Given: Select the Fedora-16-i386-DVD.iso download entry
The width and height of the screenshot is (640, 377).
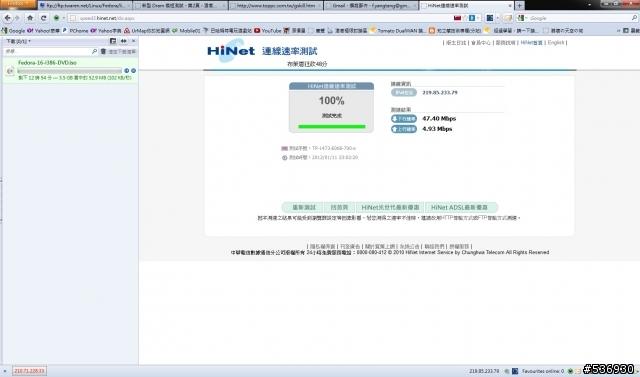Looking at the screenshot, I should click(x=70, y=70).
